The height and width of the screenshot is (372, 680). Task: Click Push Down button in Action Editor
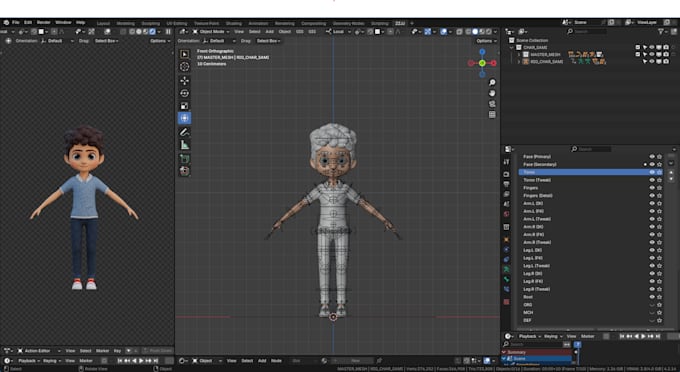(x=157, y=351)
